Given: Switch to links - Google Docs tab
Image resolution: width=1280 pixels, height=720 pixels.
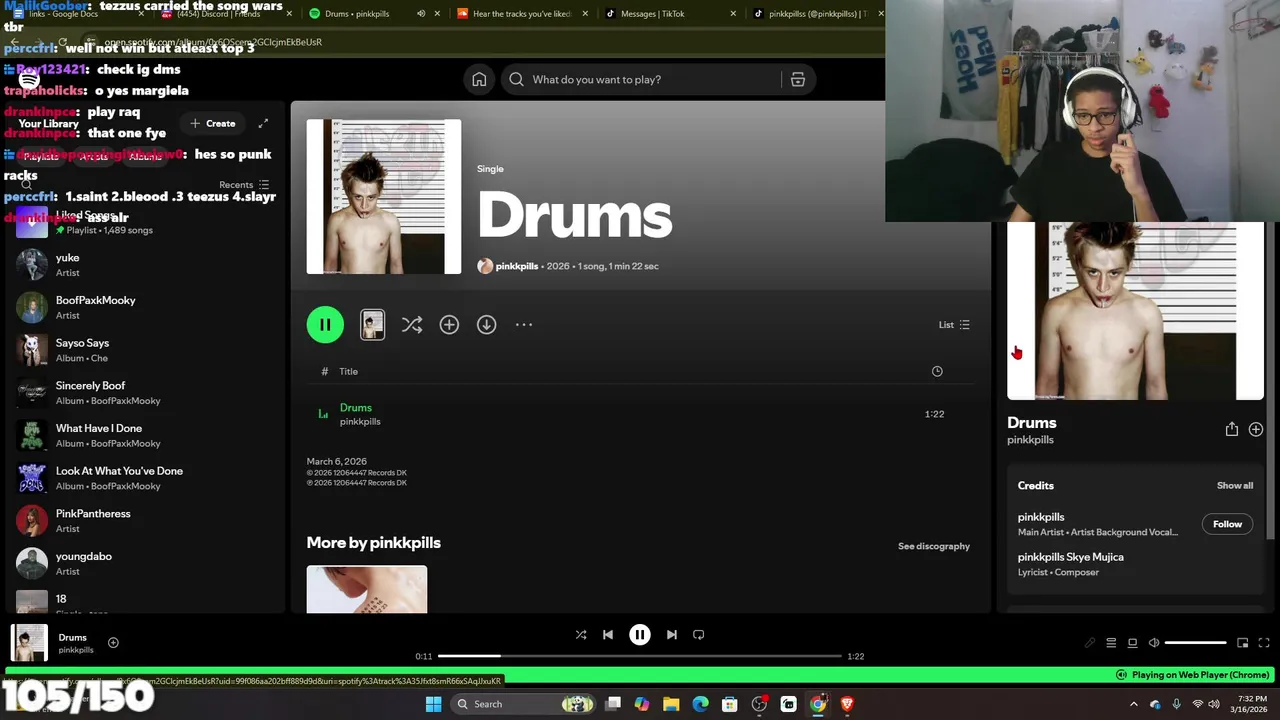Looking at the screenshot, I should (x=75, y=14).
